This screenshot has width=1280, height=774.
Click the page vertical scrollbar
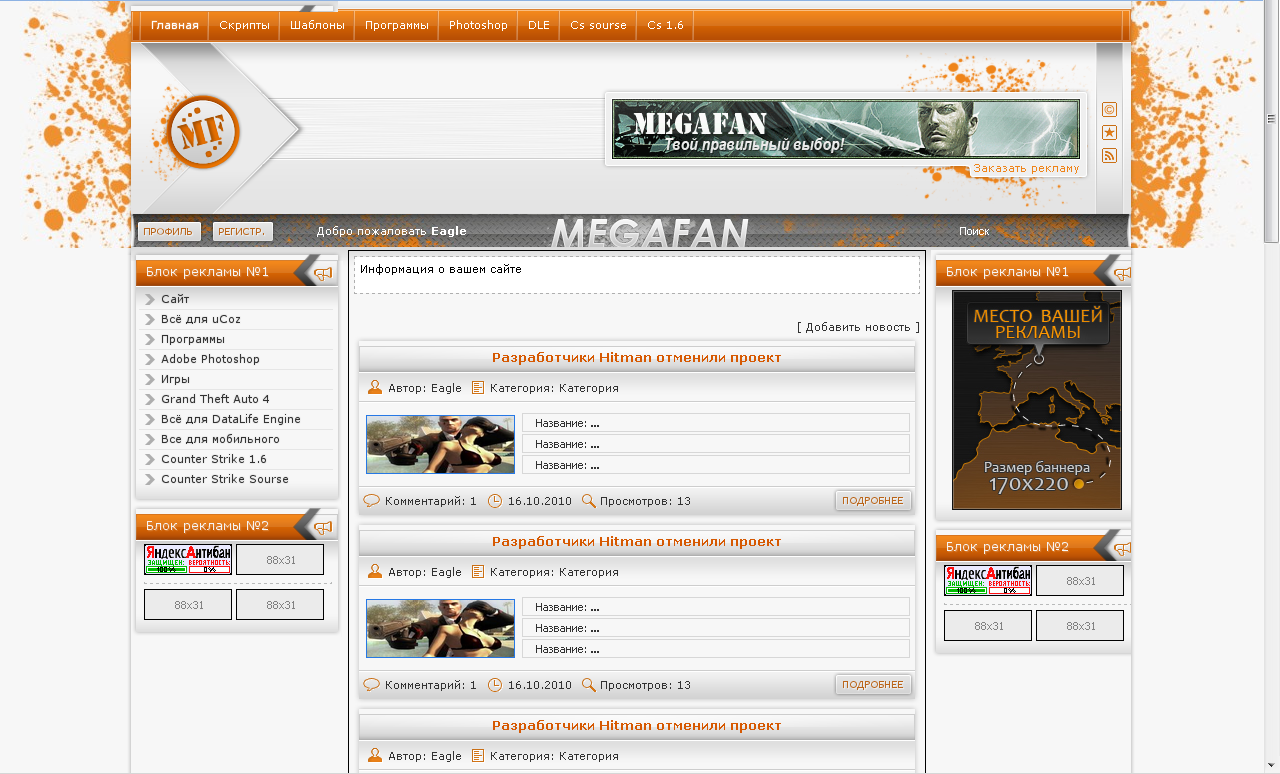pyautogui.click(x=1271, y=120)
